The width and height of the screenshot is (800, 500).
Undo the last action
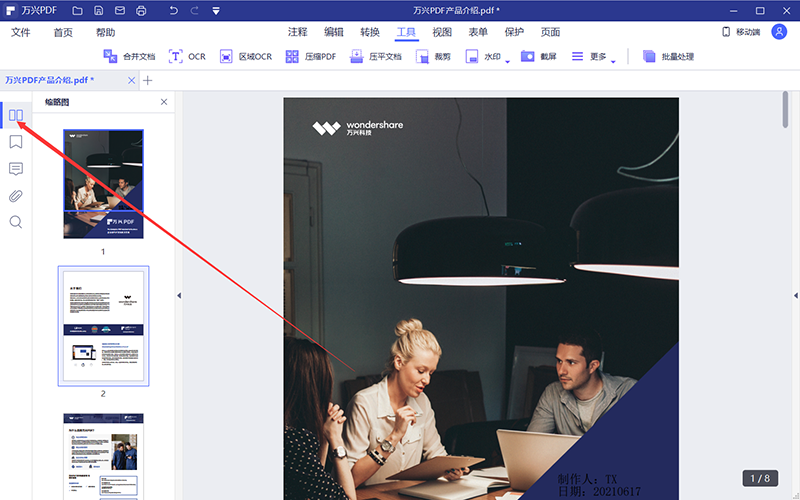tap(173, 10)
